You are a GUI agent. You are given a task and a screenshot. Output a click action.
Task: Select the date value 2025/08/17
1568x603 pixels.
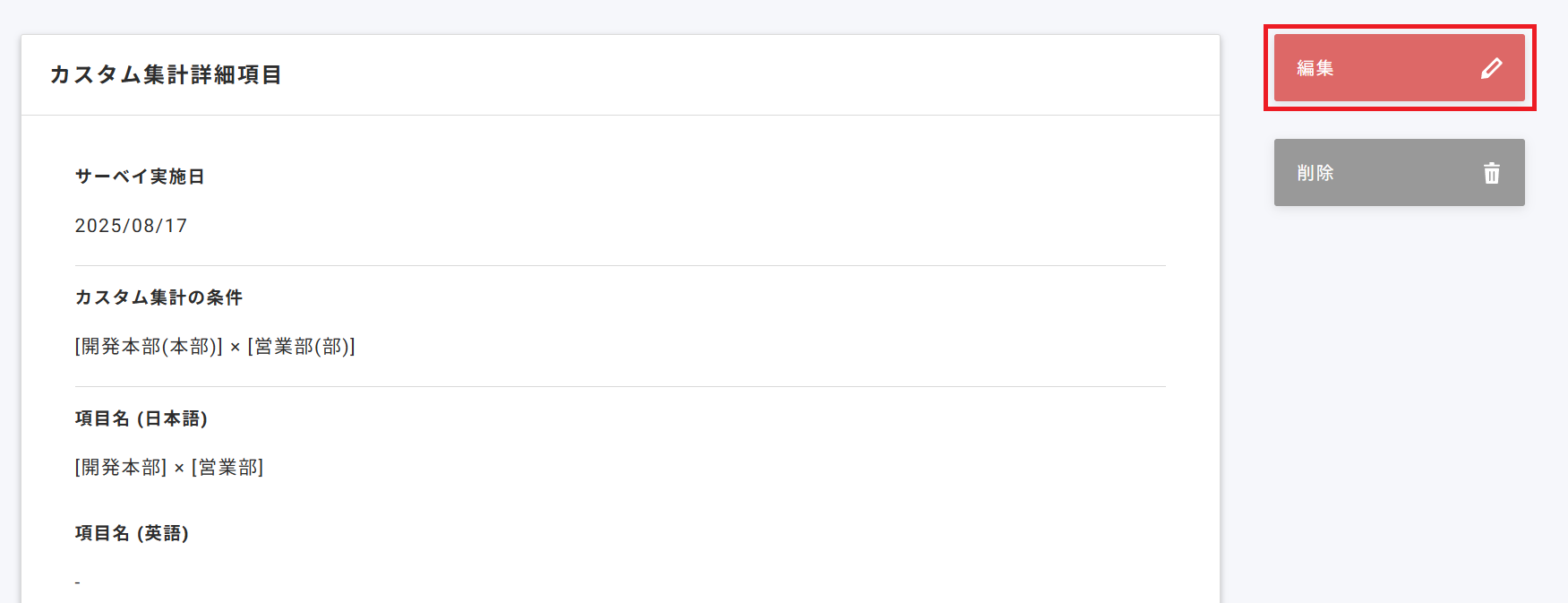[131, 226]
